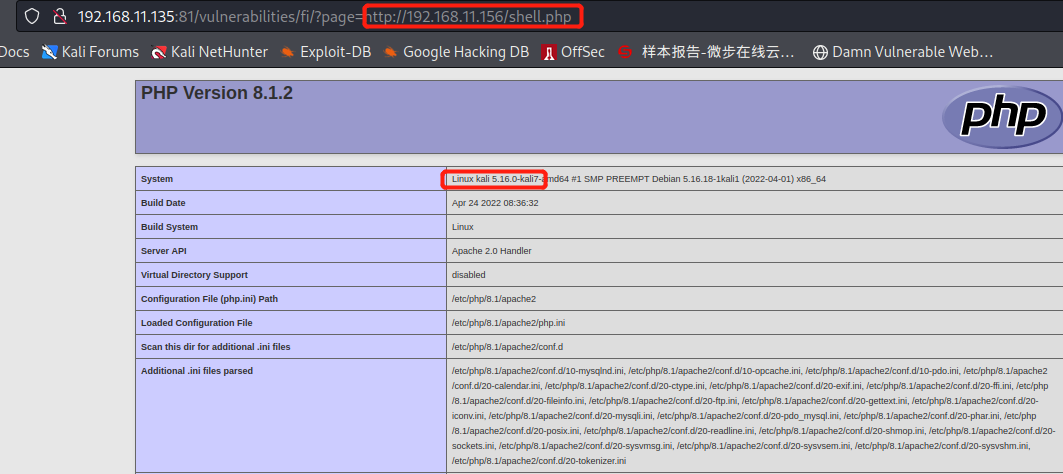Open OffSec bookmark

point(573,52)
